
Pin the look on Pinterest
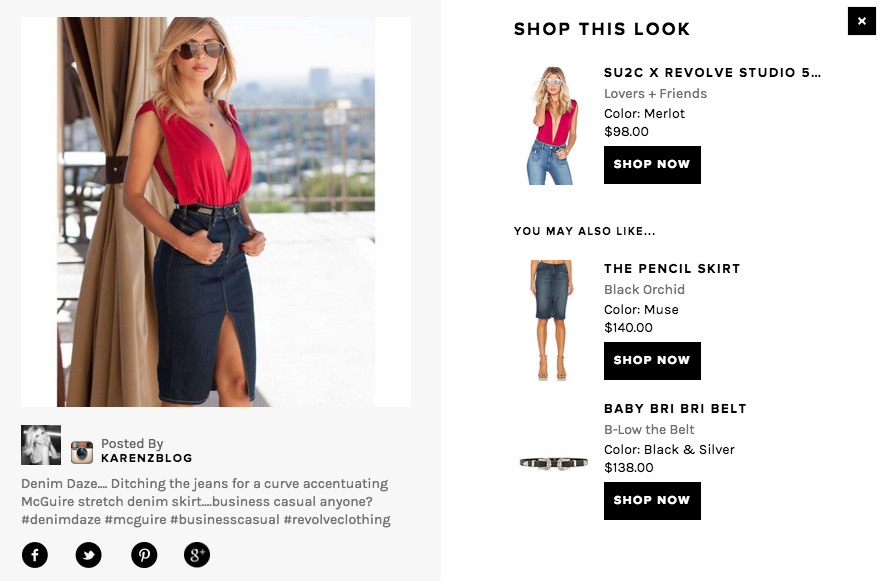(x=144, y=555)
